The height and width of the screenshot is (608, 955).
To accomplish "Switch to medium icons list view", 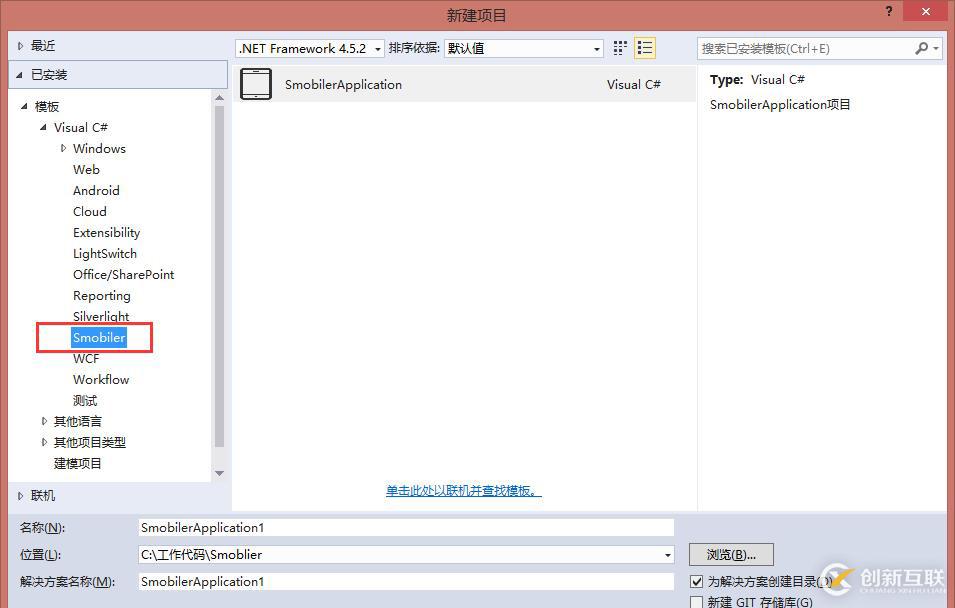I will pos(644,48).
